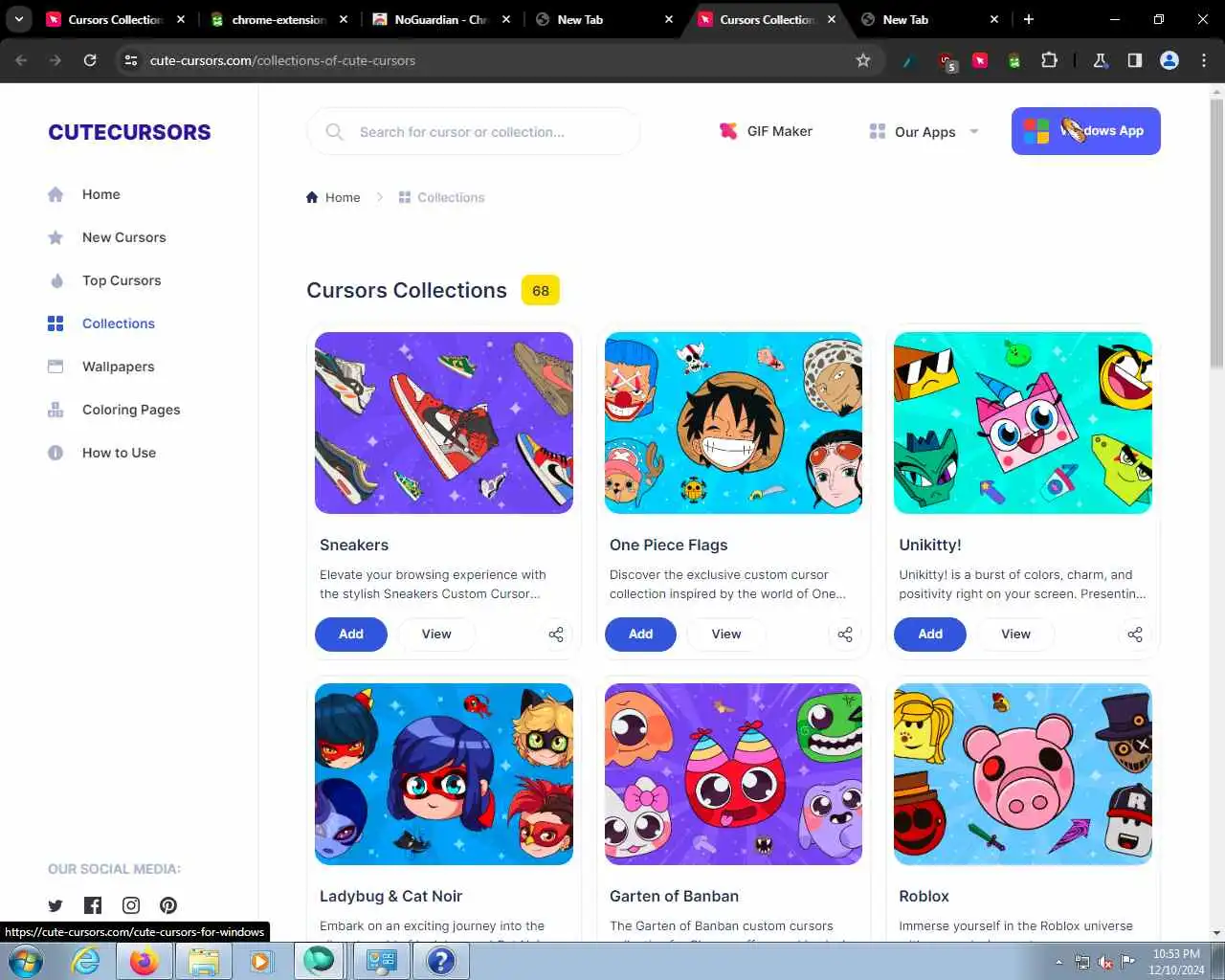This screenshot has height=980, width=1225.
Task: Click the search for cursor input field
Action: pyautogui.click(x=474, y=132)
